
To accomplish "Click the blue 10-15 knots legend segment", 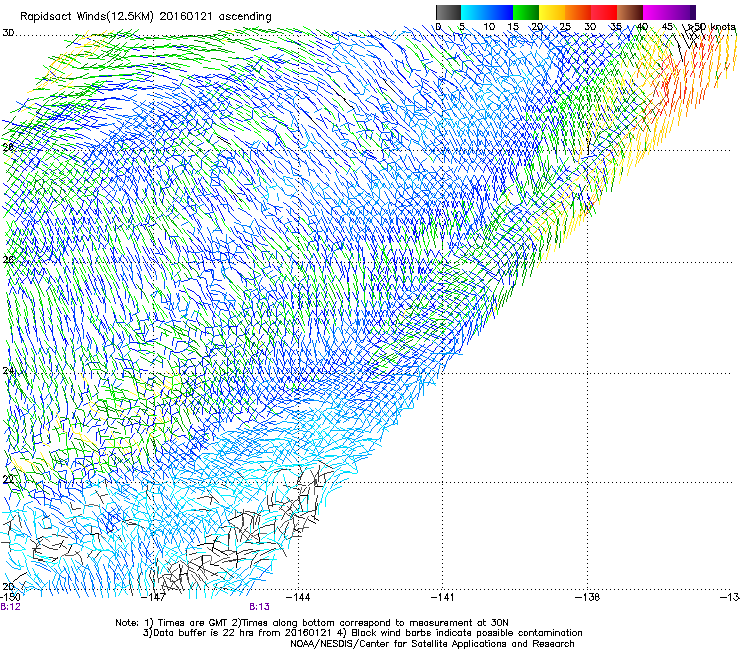I will (500, 12).
